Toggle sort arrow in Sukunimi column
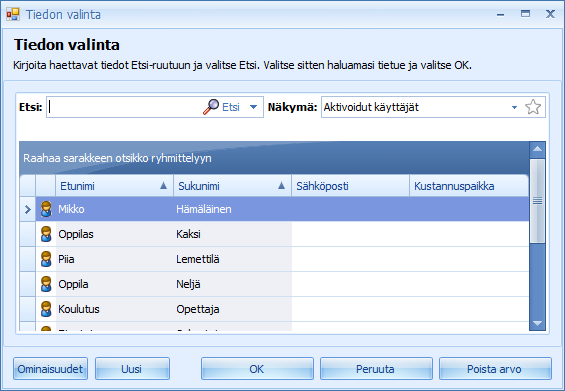565x391 pixels. (281, 186)
